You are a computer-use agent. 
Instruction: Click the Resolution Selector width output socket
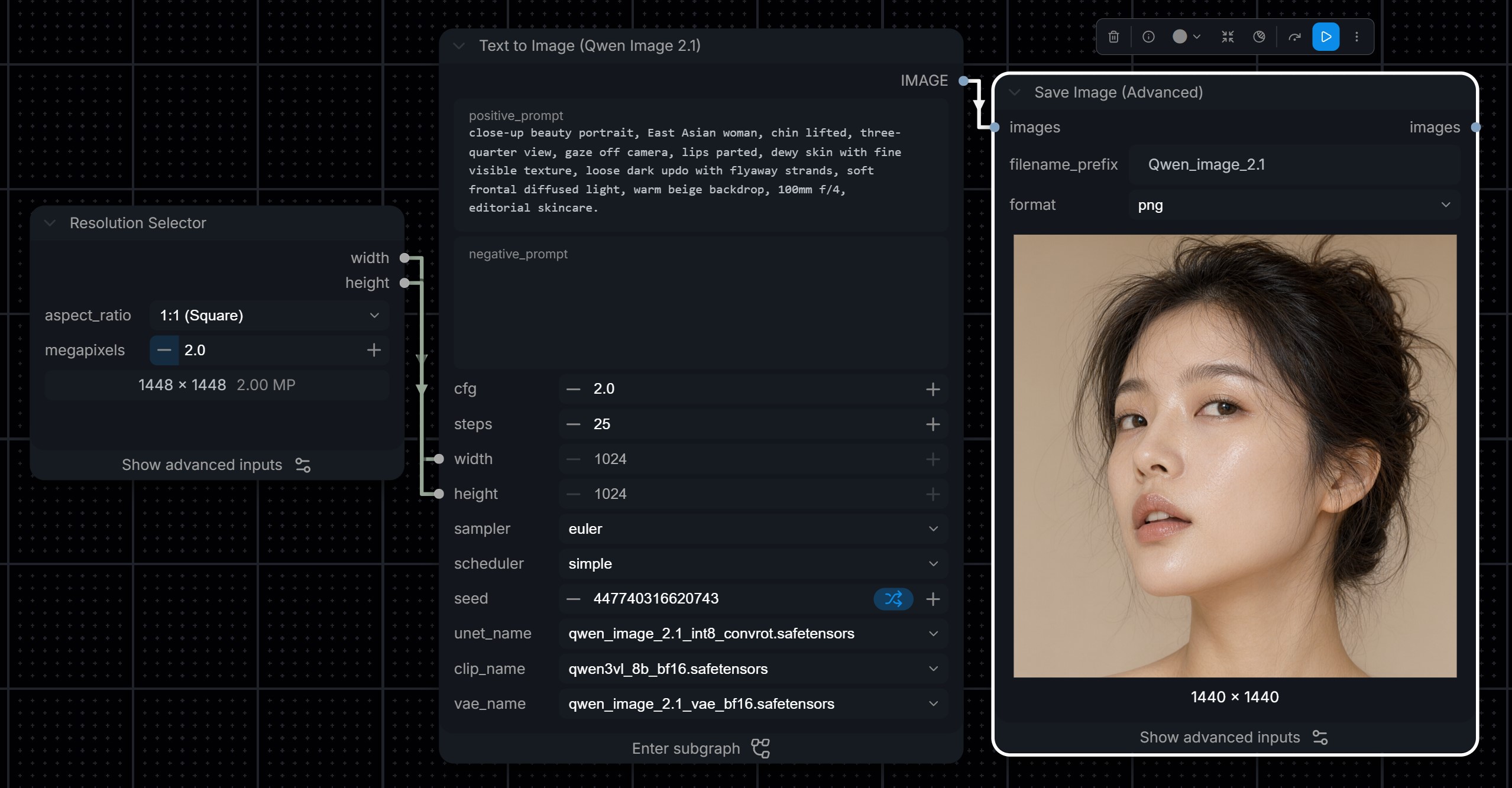(x=404, y=258)
